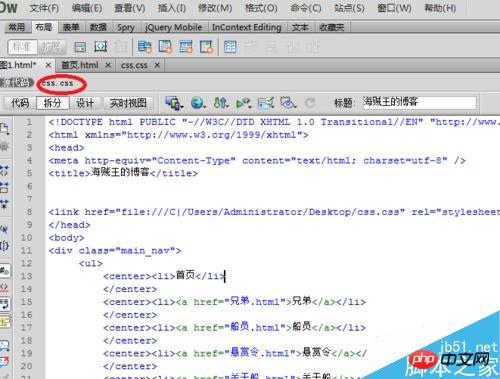This screenshot has height=379, width=500.
Task: Insert a Div tag from Layout toolbar
Action: [80, 47]
